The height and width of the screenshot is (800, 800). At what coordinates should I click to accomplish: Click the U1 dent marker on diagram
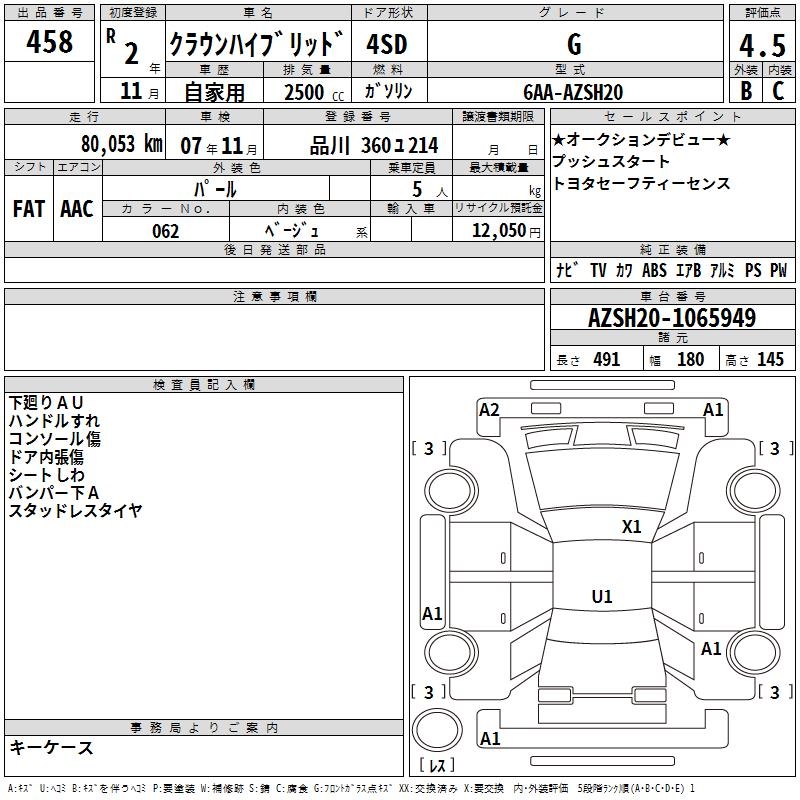click(x=602, y=597)
